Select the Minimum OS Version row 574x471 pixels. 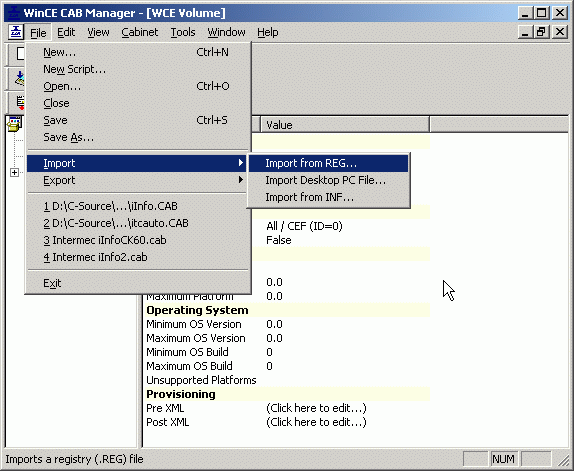point(286,324)
